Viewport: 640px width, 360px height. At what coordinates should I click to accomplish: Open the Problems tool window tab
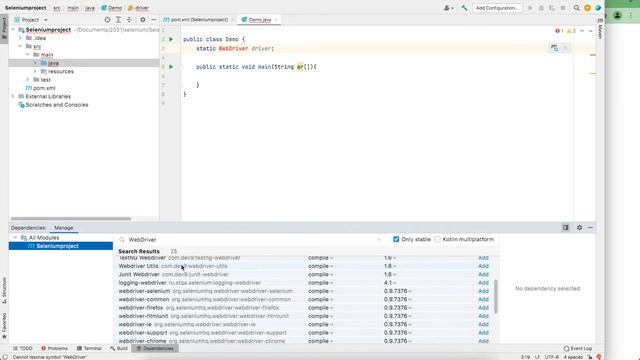pyautogui.click(x=54, y=348)
